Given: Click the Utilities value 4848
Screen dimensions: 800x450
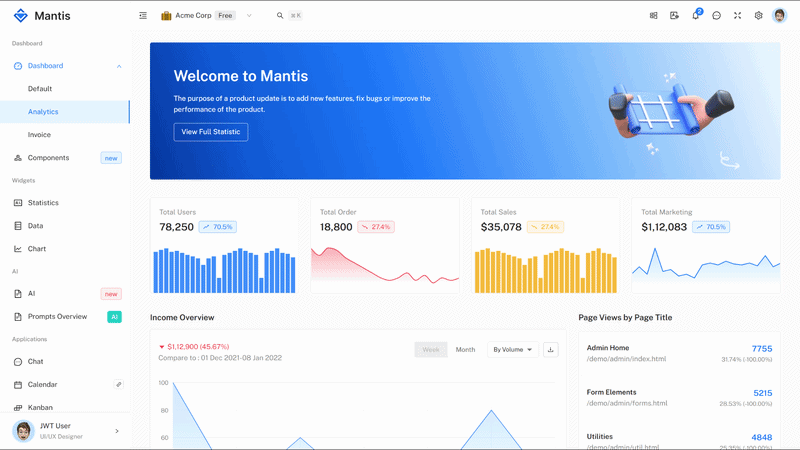Looking at the screenshot, I should 762,437.
